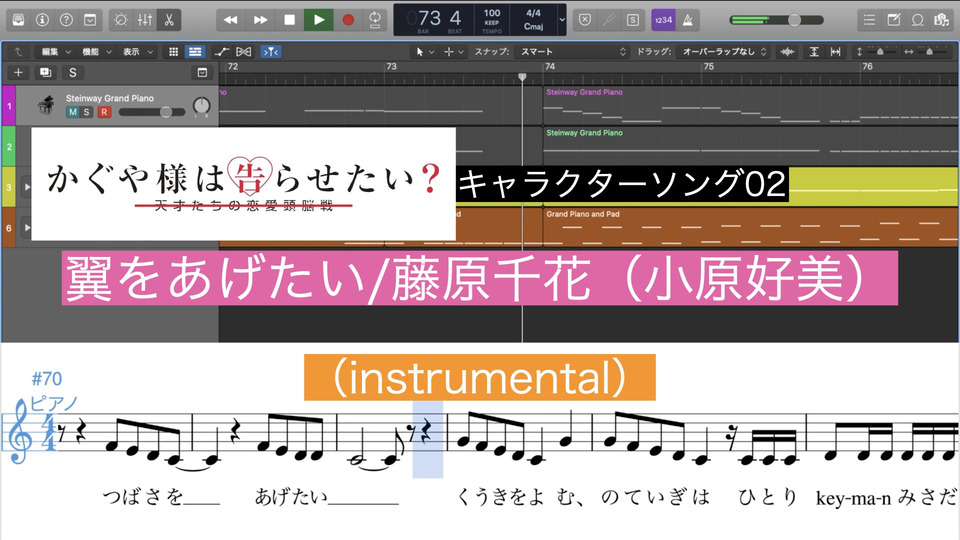
Task: Toggle the Replace mode icon
Action: [585, 20]
